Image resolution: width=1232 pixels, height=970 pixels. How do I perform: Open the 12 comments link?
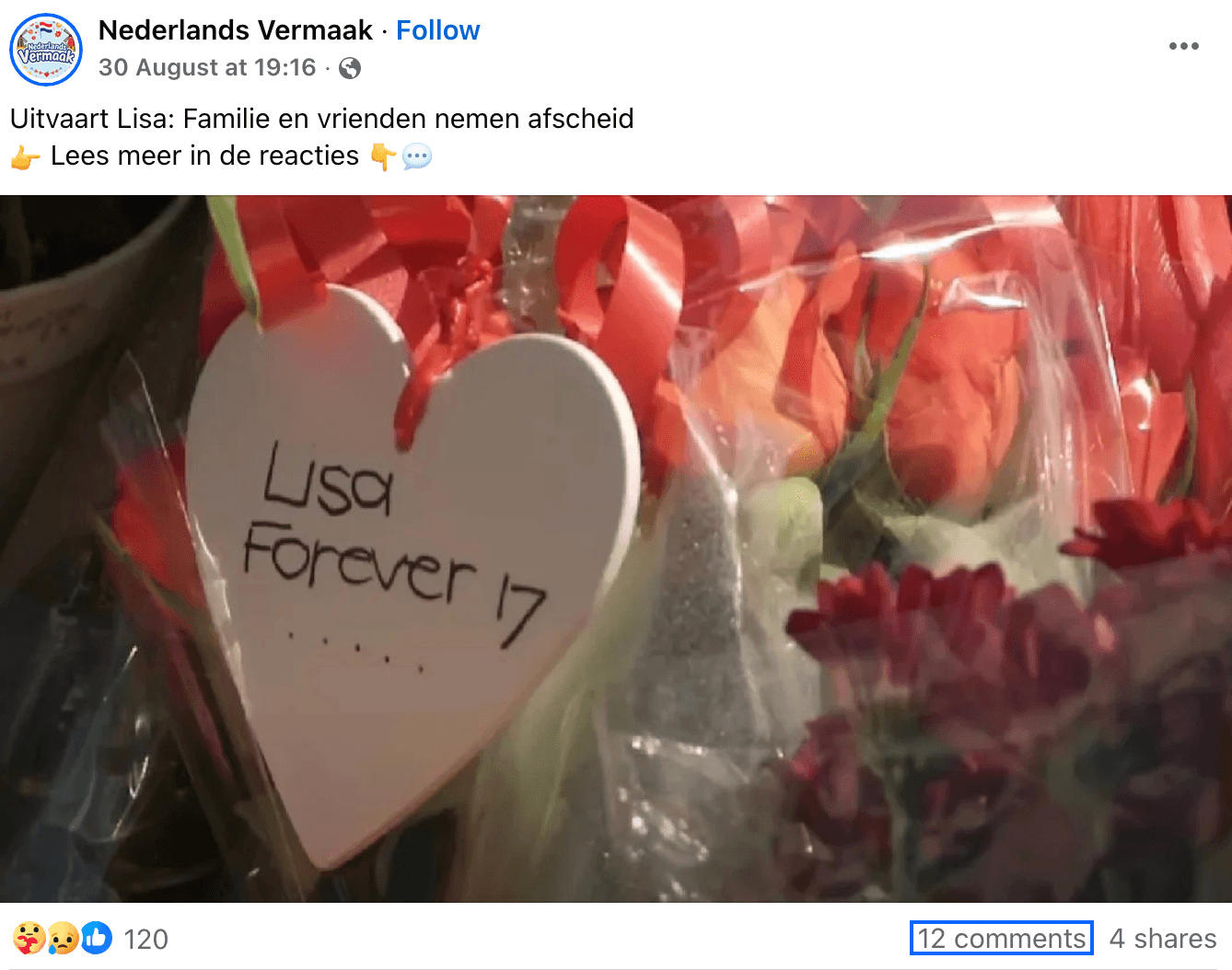[1002, 938]
